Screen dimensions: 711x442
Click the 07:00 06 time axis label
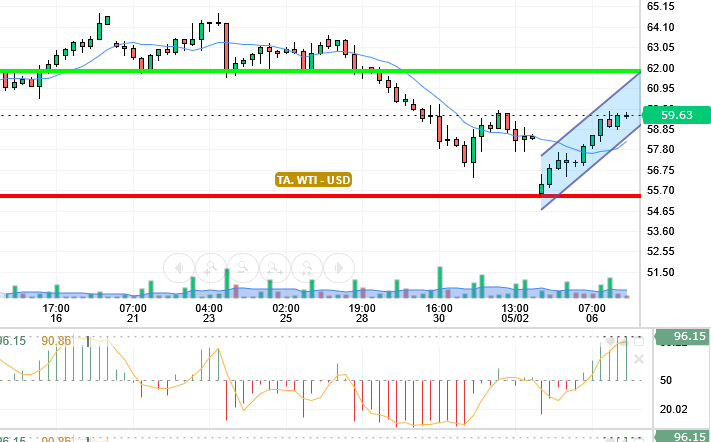[x=592, y=313]
